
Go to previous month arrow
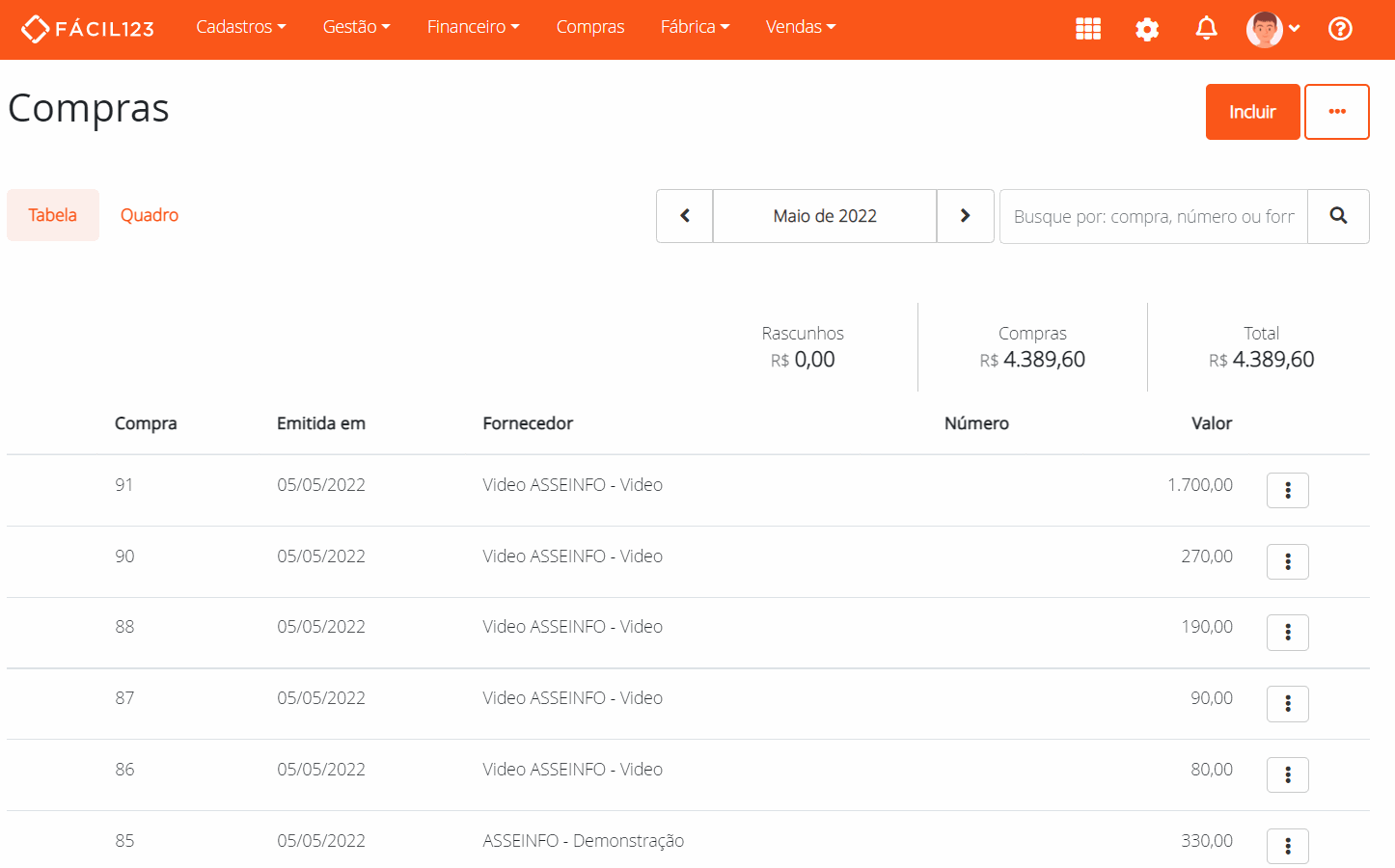click(685, 216)
